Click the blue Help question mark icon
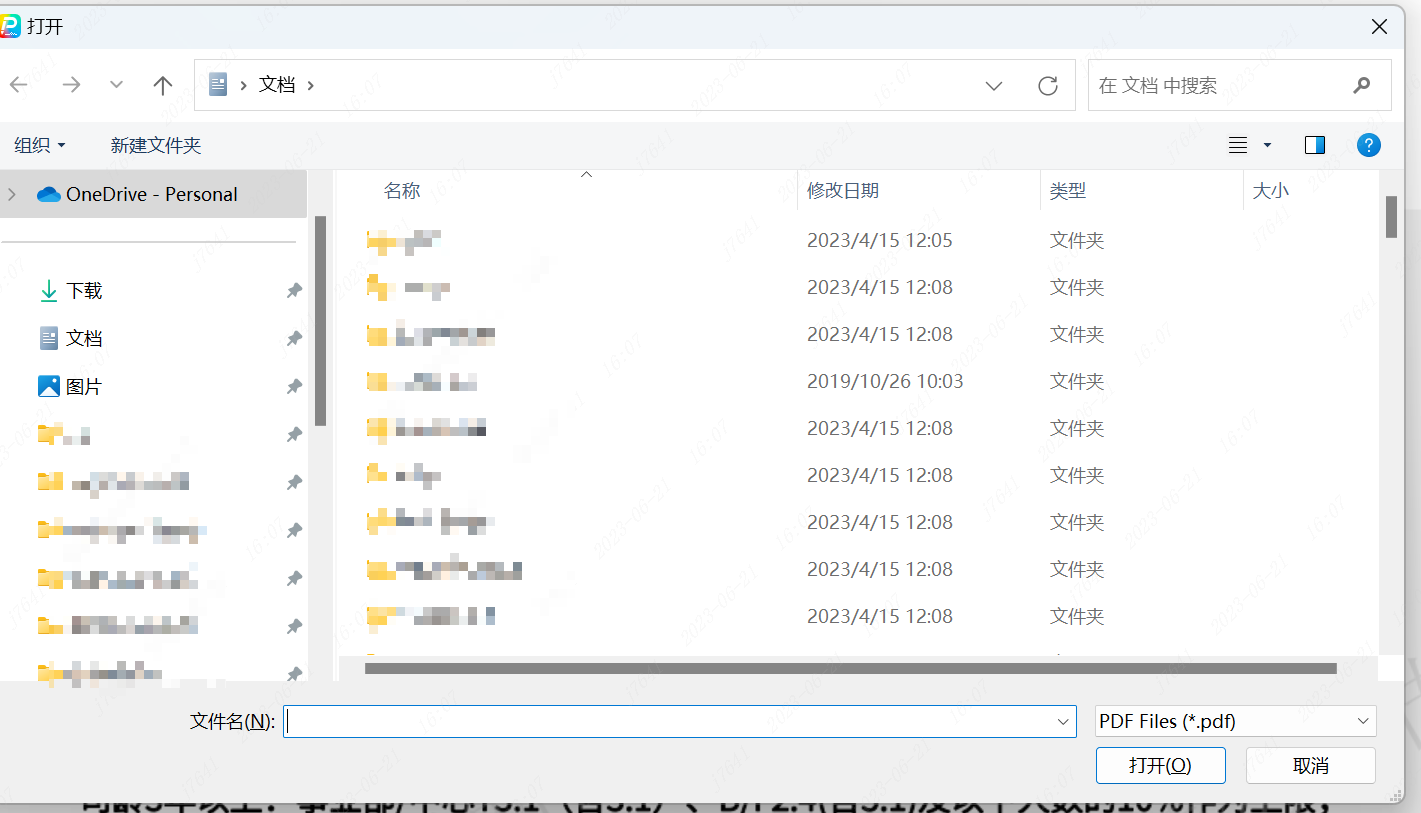 pos(1369,145)
